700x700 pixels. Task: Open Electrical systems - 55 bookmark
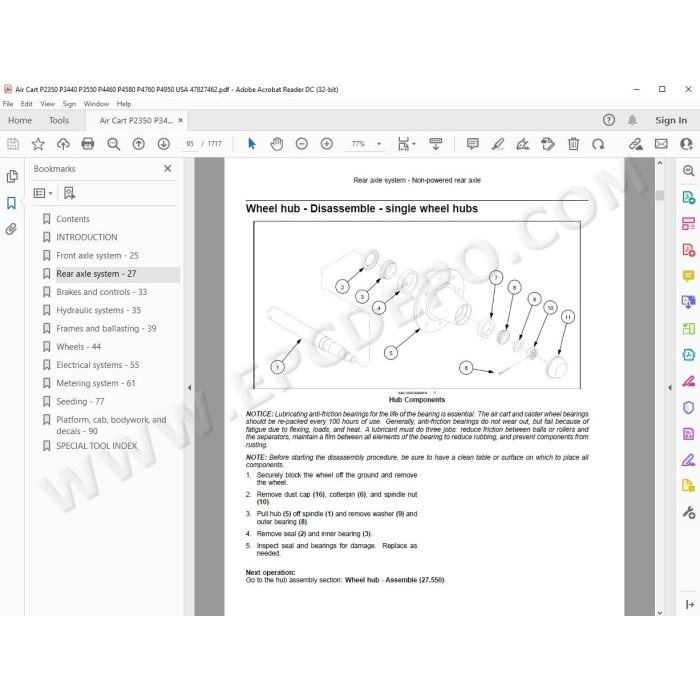(97, 365)
